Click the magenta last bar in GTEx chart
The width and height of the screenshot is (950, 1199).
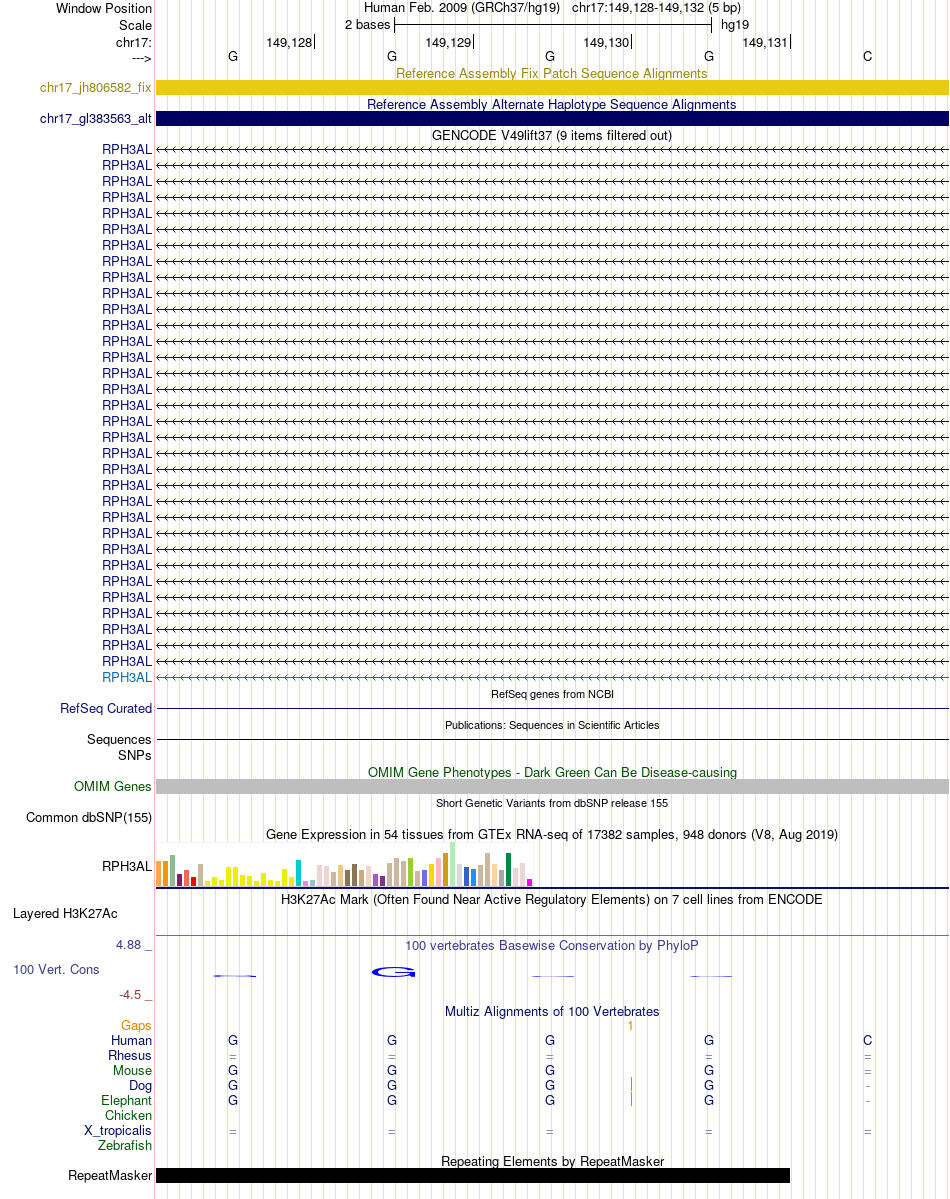point(530,882)
